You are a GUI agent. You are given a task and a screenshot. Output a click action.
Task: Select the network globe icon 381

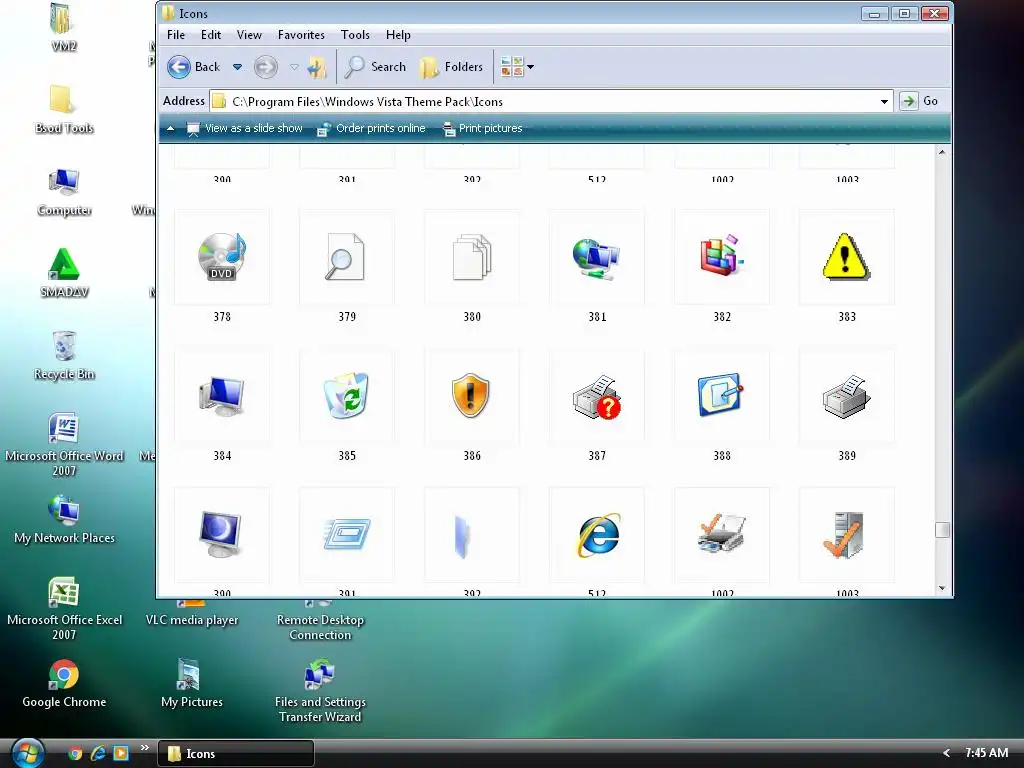(597, 257)
